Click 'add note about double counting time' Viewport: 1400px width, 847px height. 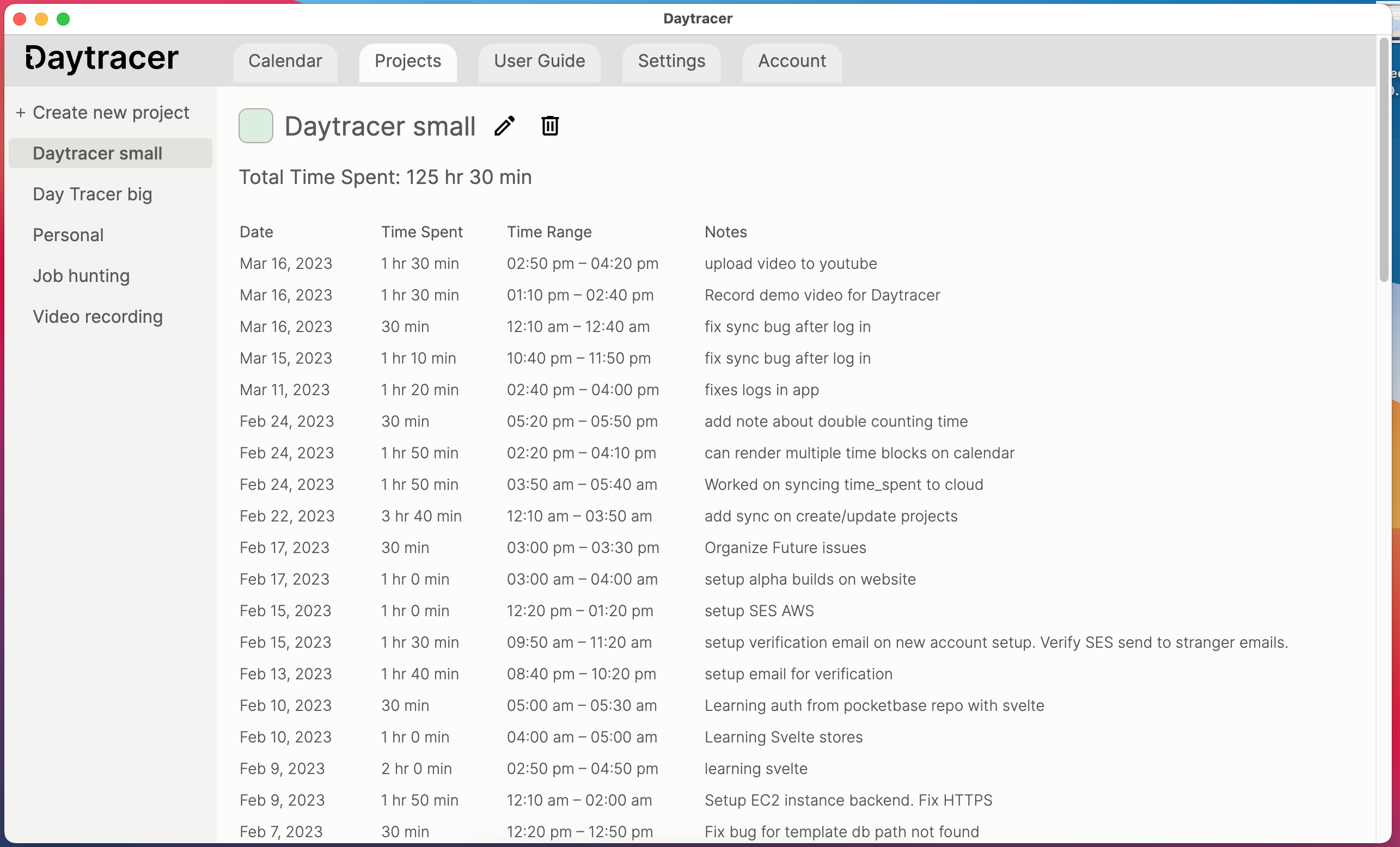(x=836, y=421)
